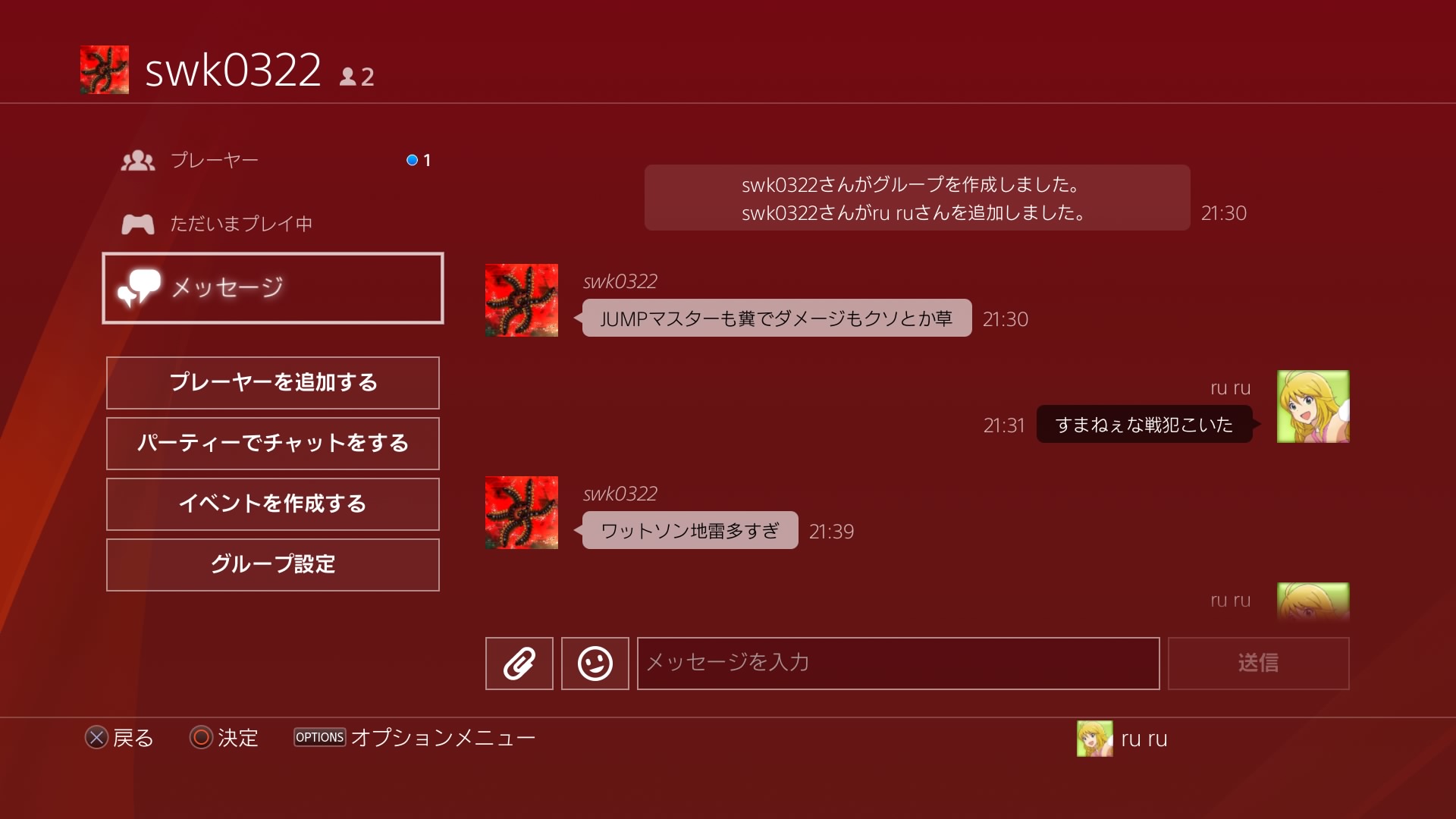The width and height of the screenshot is (1456, 819).
Task: Click the OPTIONS オプションメニュー hint
Action: click(x=415, y=738)
